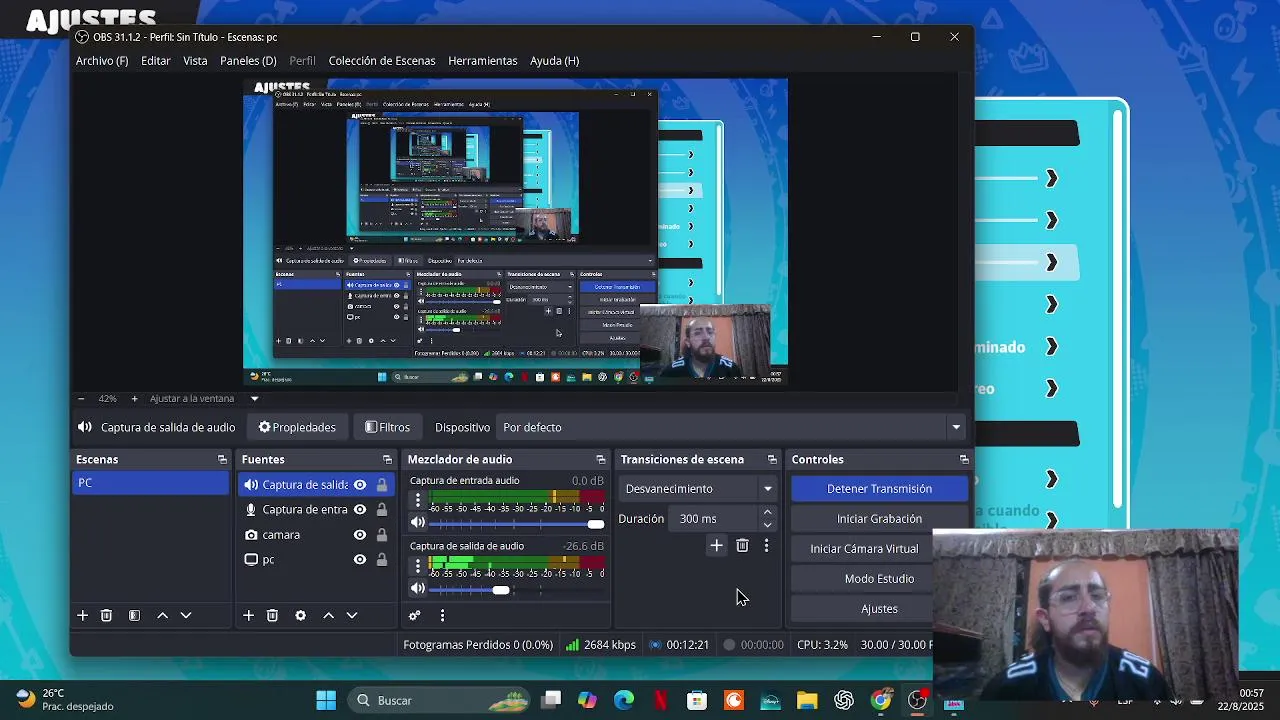Open scene filters icon in Escenas panel
The width and height of the screenshot is (1280, 720).
(134, 616)
